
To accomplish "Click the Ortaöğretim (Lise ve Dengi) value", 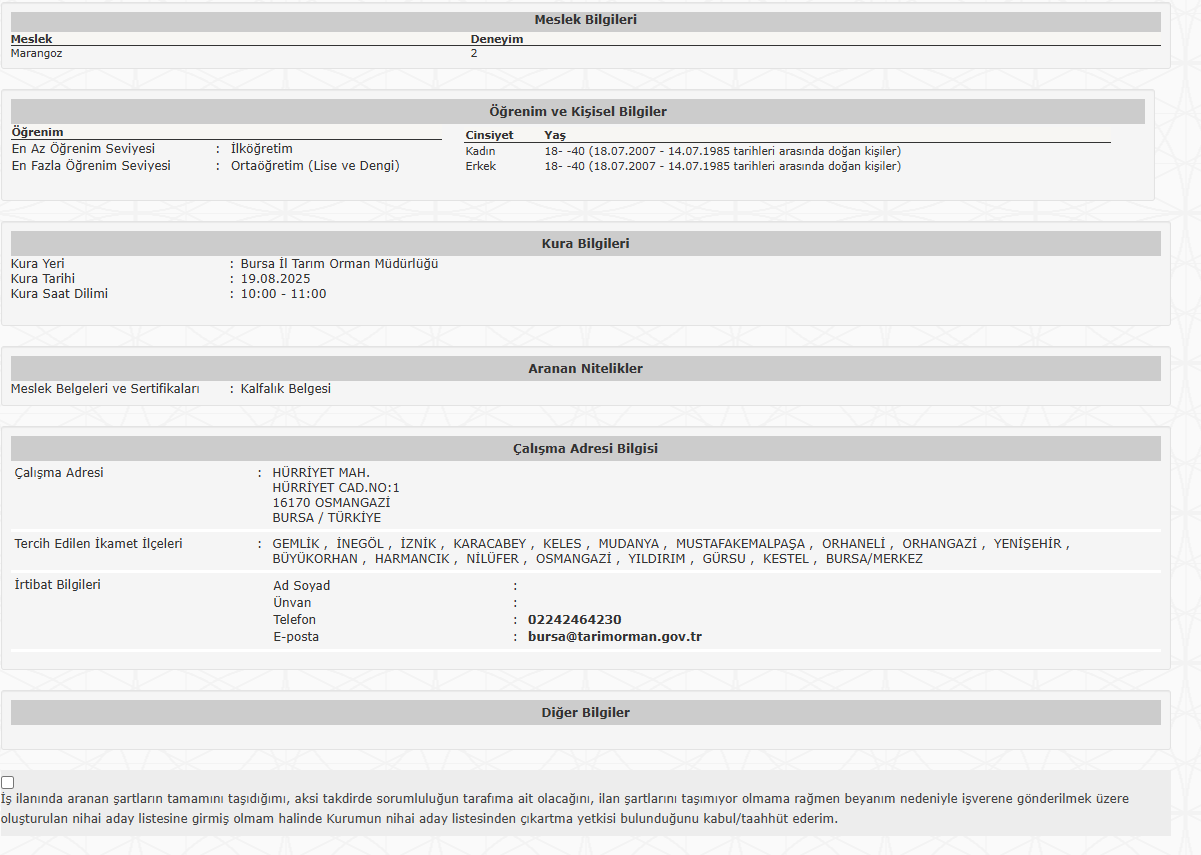I will pos(315,166).
